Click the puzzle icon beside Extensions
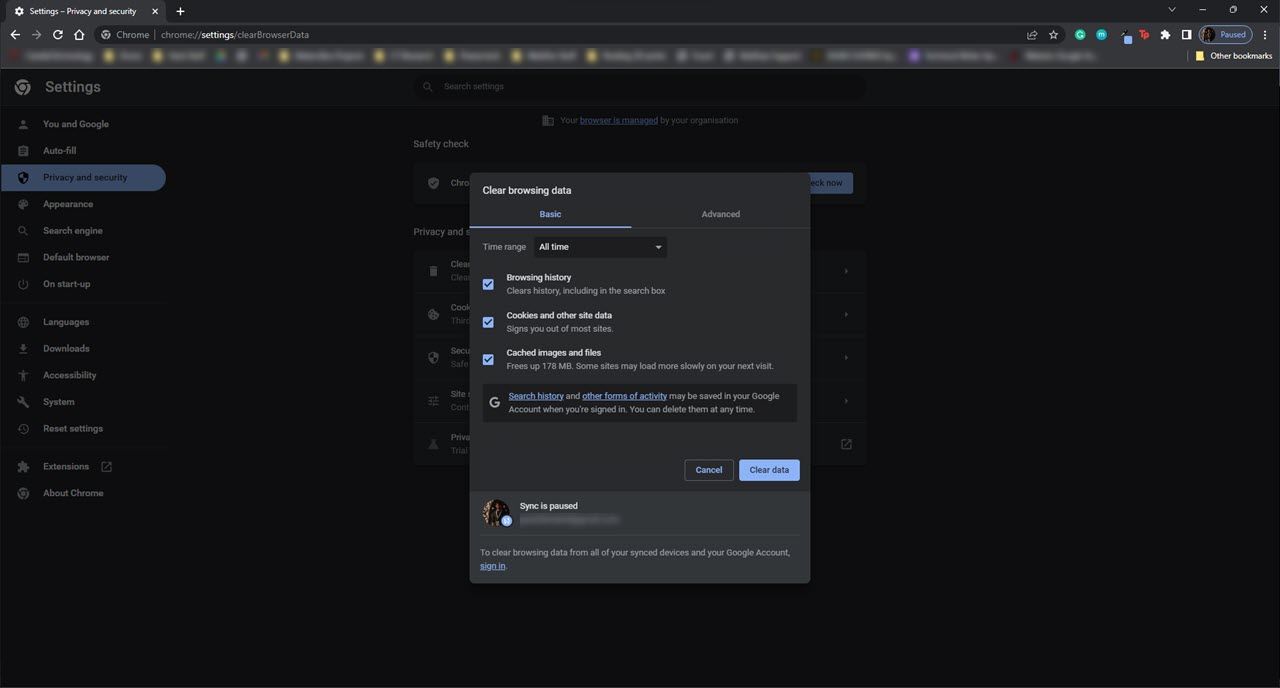This screenshot has height=688, width=1280. pos(23,467)
